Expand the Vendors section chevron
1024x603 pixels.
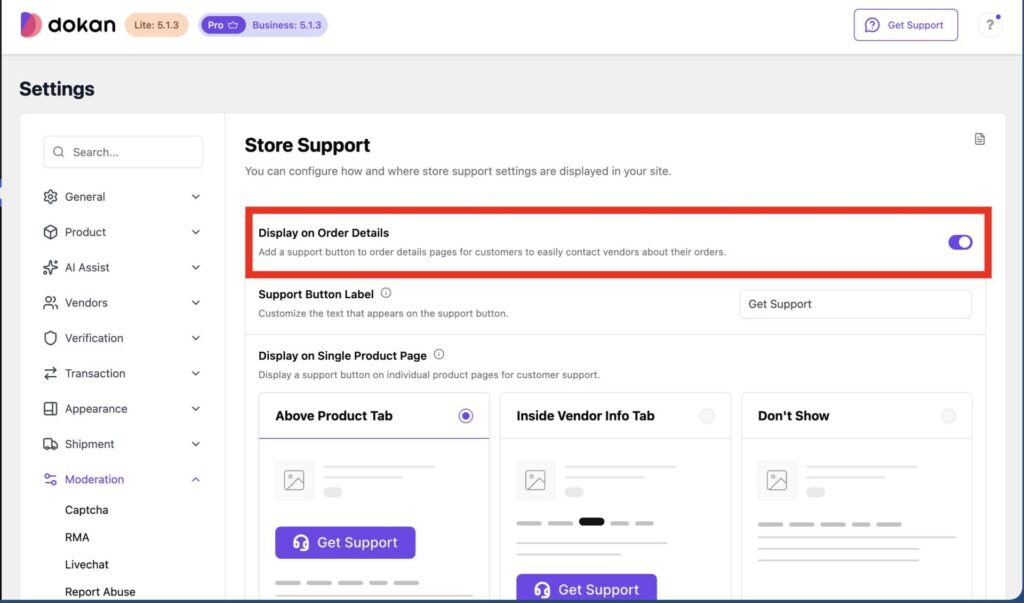(196, 302)
